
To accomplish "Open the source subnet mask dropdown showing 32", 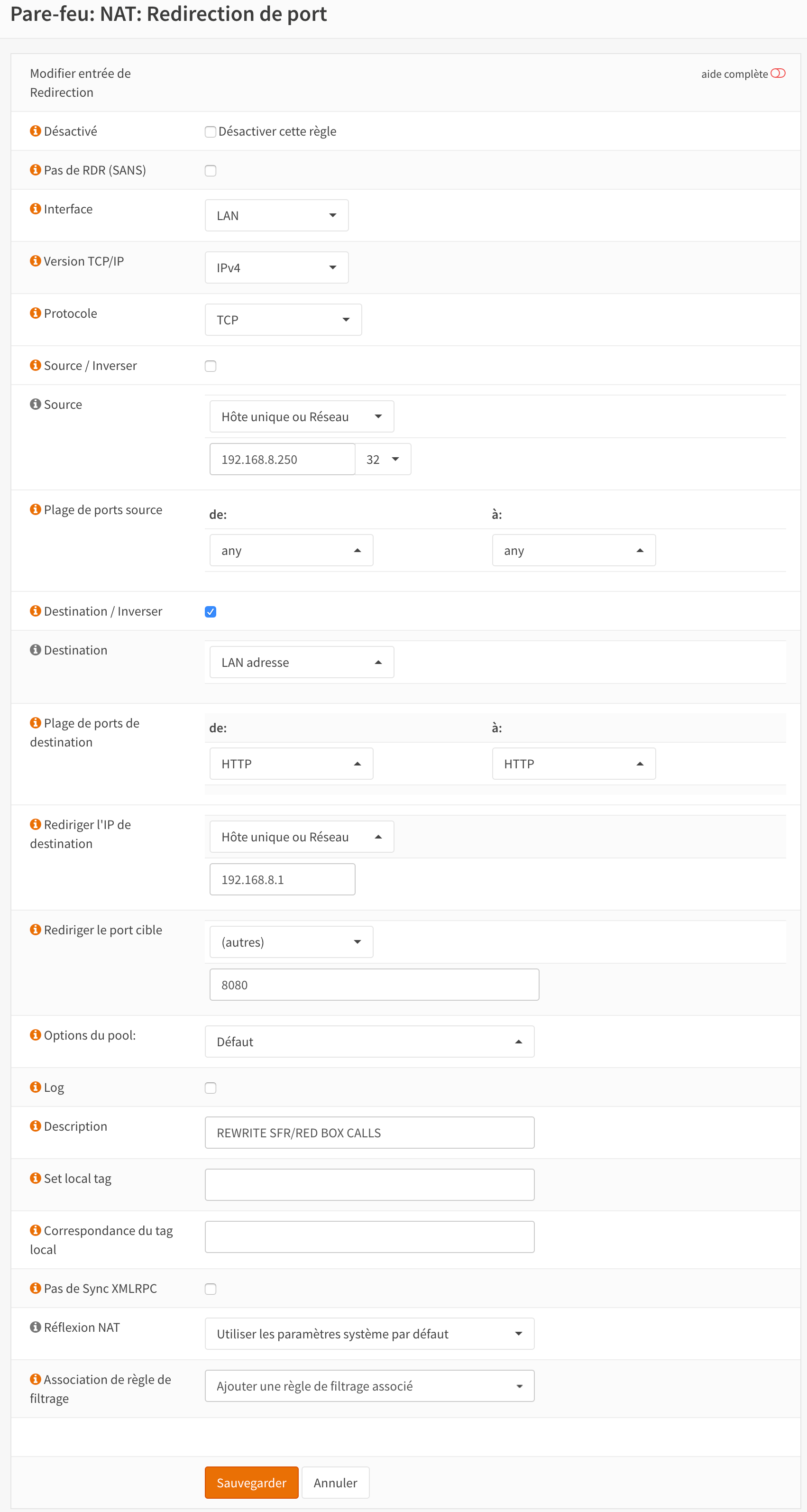I will point(383,460).
